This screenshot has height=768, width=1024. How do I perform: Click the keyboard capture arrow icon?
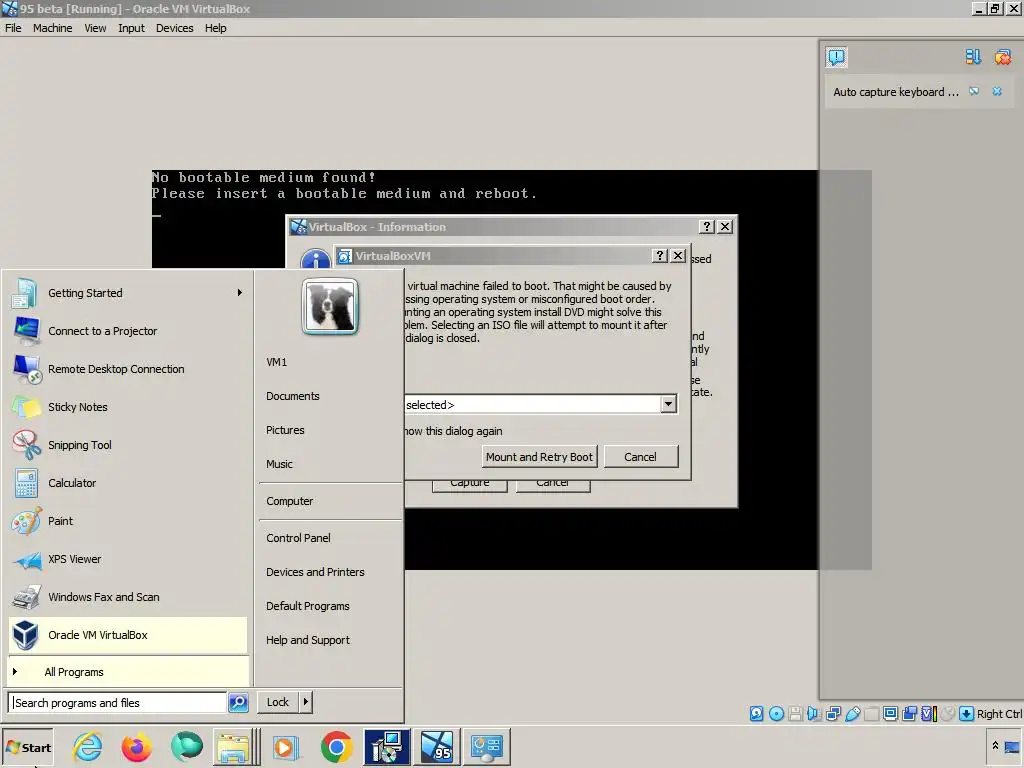pos(967,714)
